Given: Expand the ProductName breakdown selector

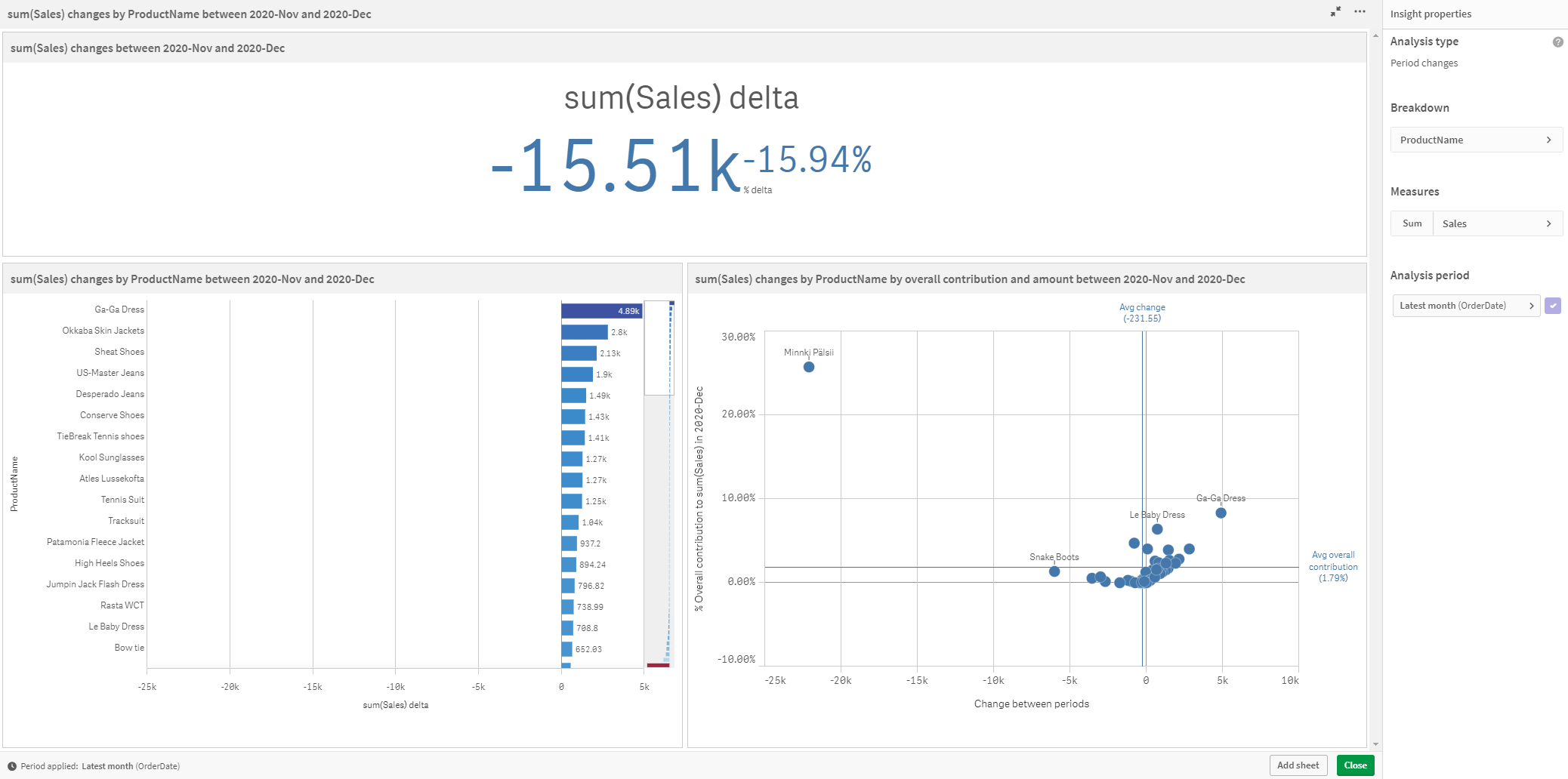Looking at the screenshot, I should point(1476,140).
